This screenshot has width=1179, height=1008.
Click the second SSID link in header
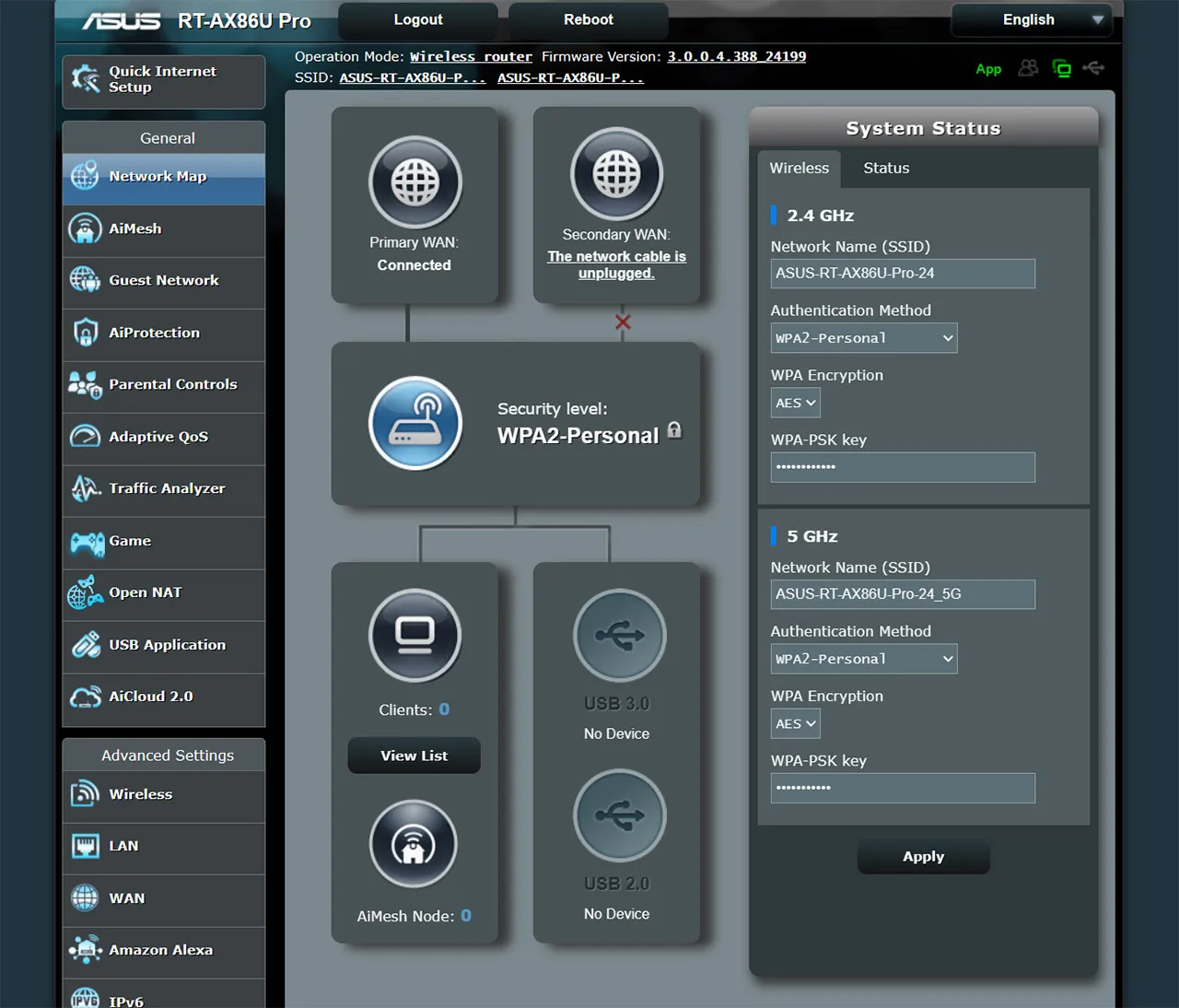coord(570,78)
